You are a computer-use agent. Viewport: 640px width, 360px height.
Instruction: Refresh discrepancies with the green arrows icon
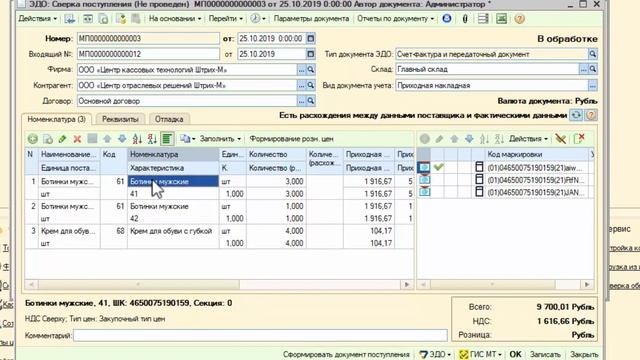tap(576, 116)
